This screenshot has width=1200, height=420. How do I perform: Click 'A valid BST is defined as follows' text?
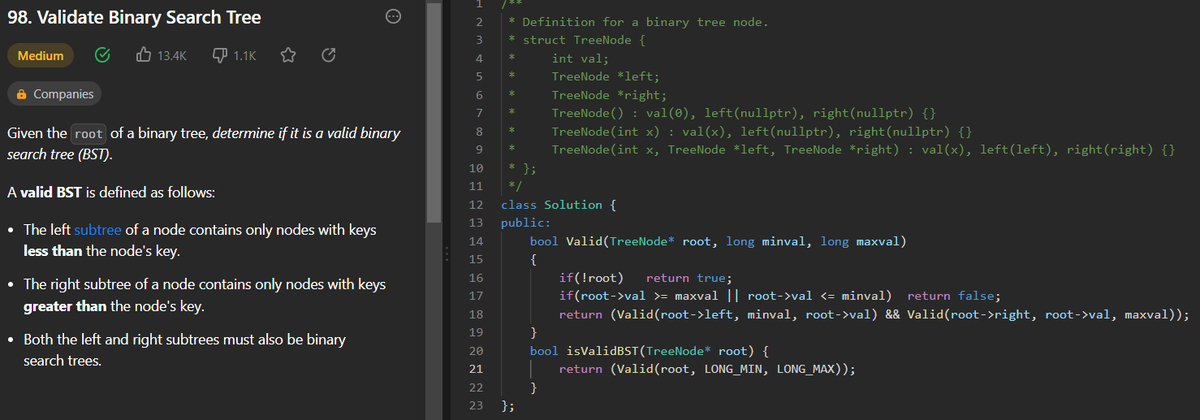pyautogui.click(x=110, y=191)
